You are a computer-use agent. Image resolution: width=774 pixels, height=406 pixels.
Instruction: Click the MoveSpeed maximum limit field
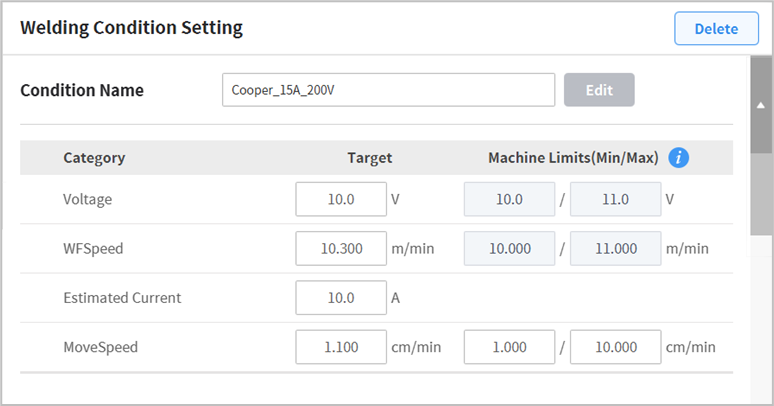pos(615,347)
